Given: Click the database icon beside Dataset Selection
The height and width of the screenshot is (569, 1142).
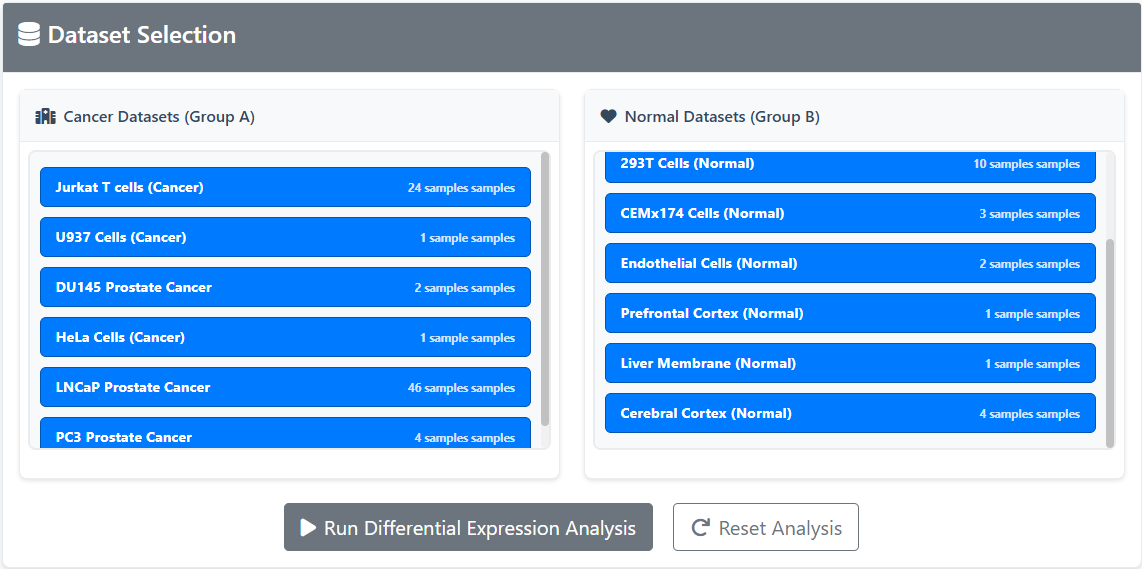Looking at the screenshot, I should click(29, 35).
